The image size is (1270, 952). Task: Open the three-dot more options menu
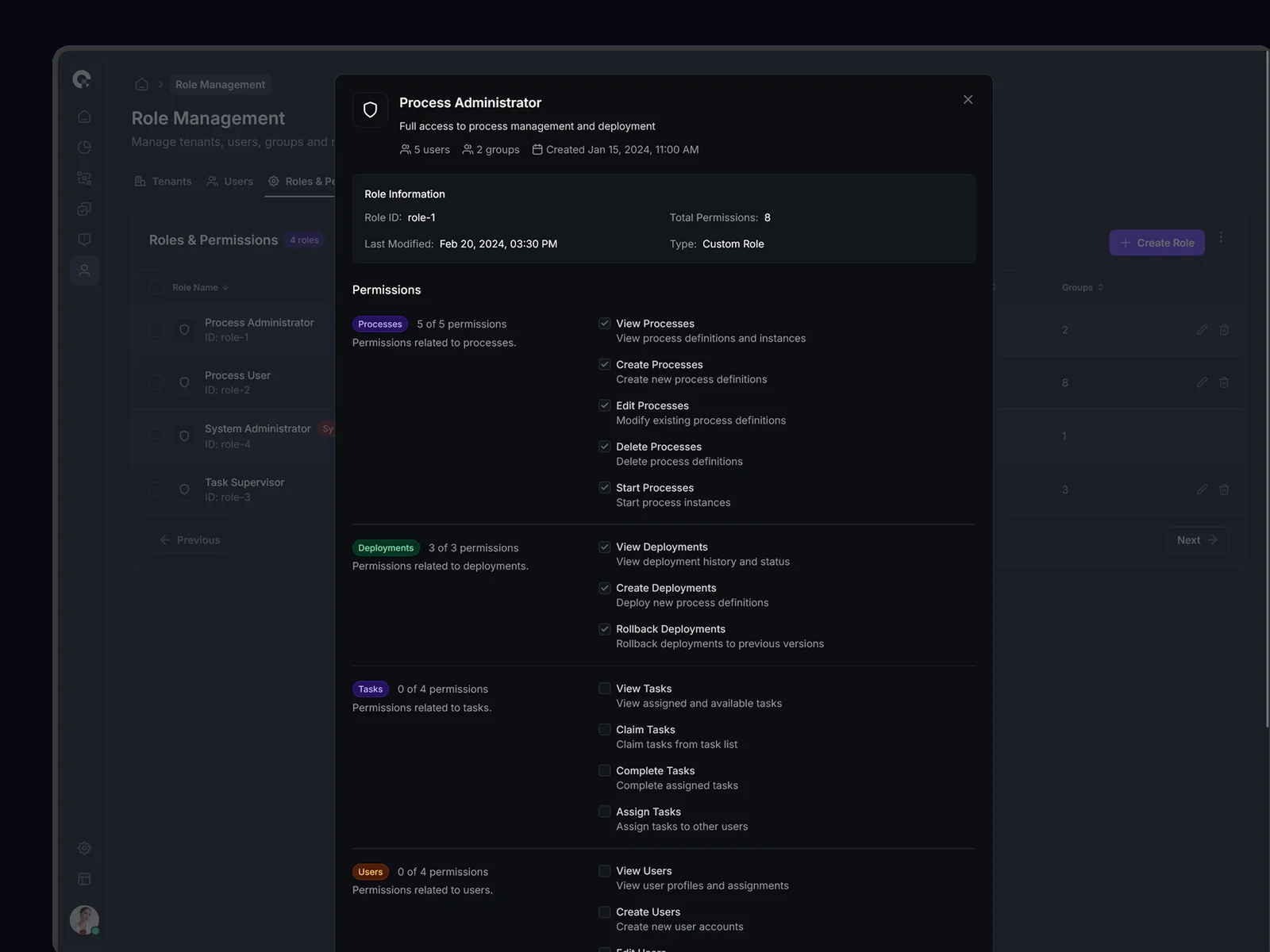point(1221,237)
